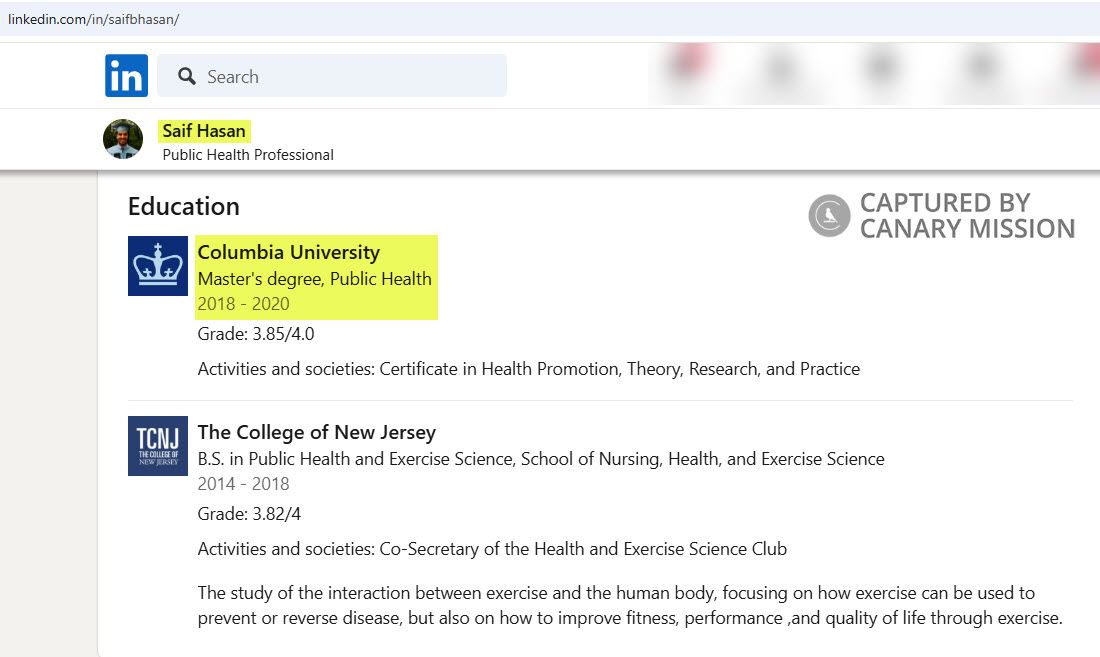Click the 2014 - 2018 date range
The image size is (1100, 657).
tap(243, 484)
